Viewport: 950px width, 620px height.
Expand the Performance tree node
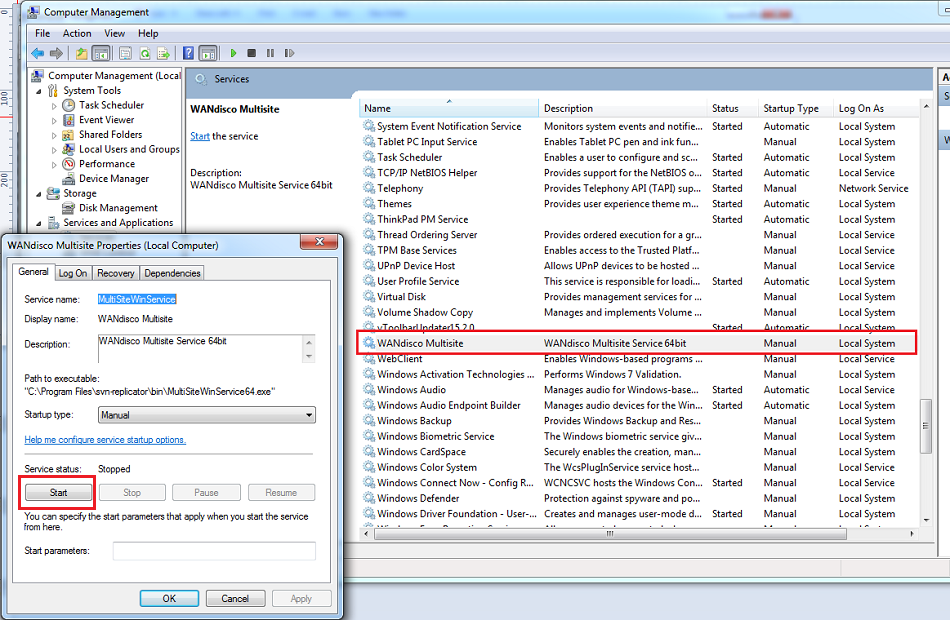(54, 165)
